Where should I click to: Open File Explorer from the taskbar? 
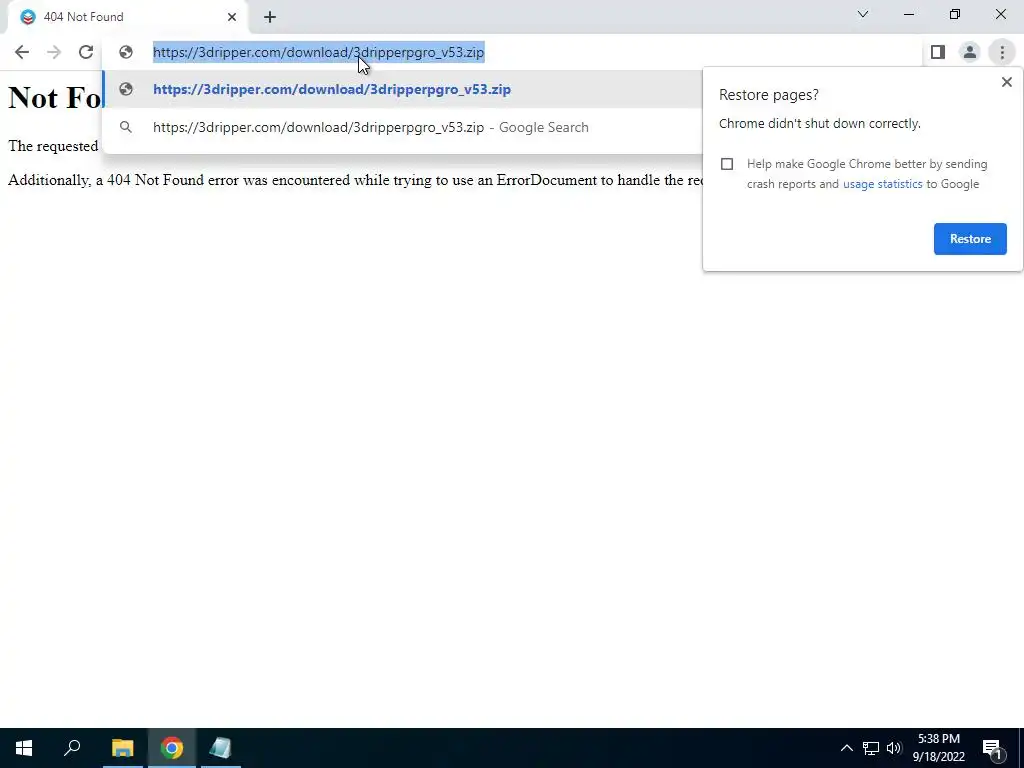[122, 748]
